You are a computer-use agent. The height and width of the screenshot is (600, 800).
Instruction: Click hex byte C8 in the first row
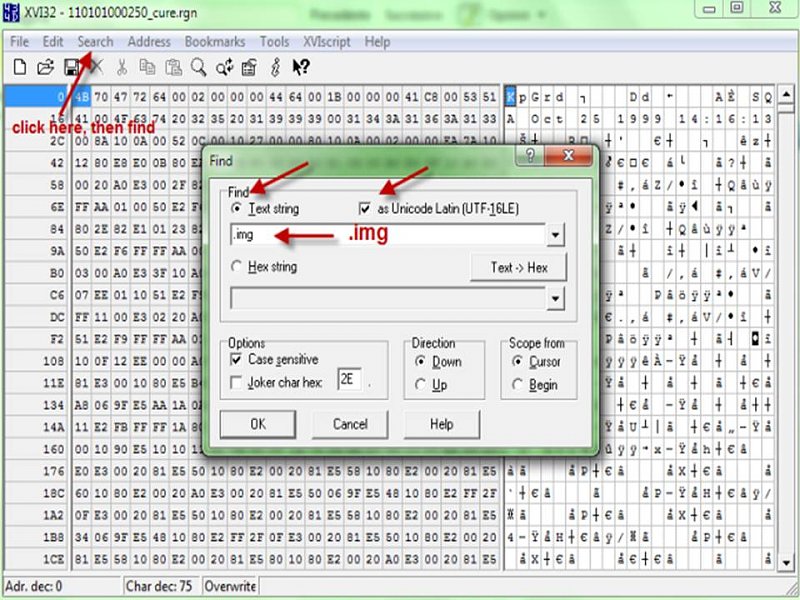[x=431, y=97]
